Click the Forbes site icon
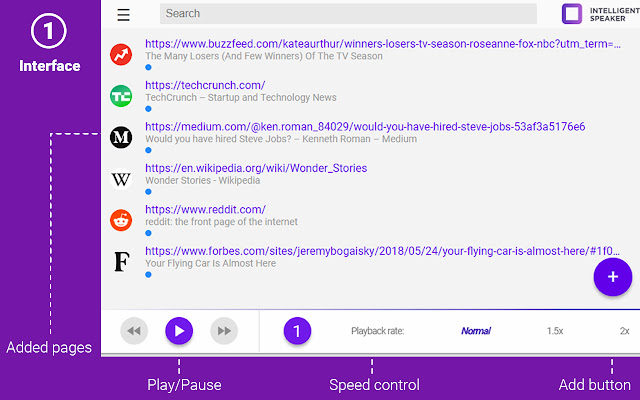Image resolution: width=640 pixels, height=400 pixels. tap(121, 262)
